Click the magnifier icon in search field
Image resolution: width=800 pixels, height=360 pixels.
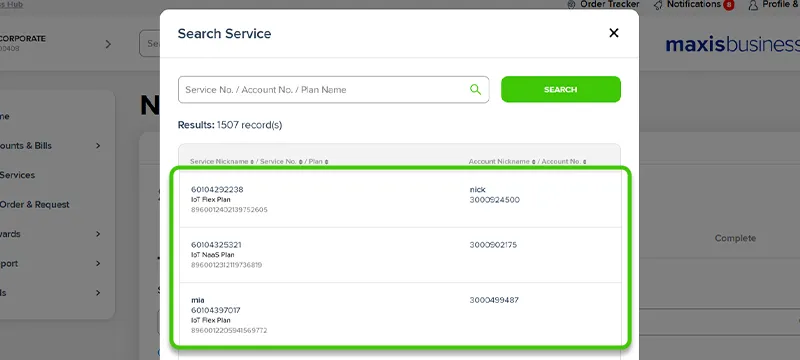coord(475,90)
